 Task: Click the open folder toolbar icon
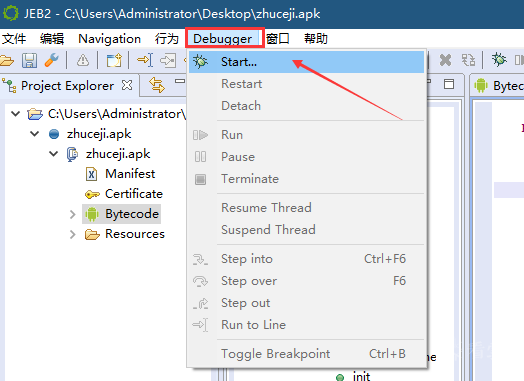tap(7, 60)
